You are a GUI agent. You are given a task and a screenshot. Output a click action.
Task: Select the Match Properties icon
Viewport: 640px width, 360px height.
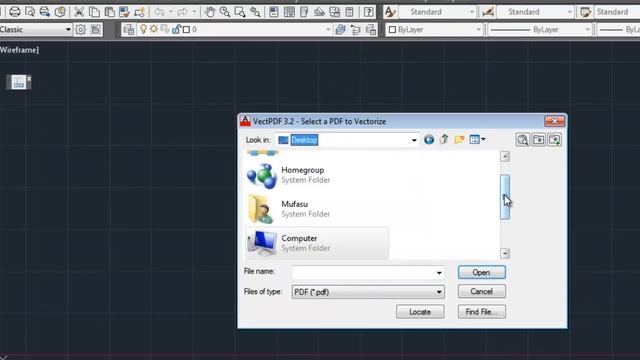point(124,12)
